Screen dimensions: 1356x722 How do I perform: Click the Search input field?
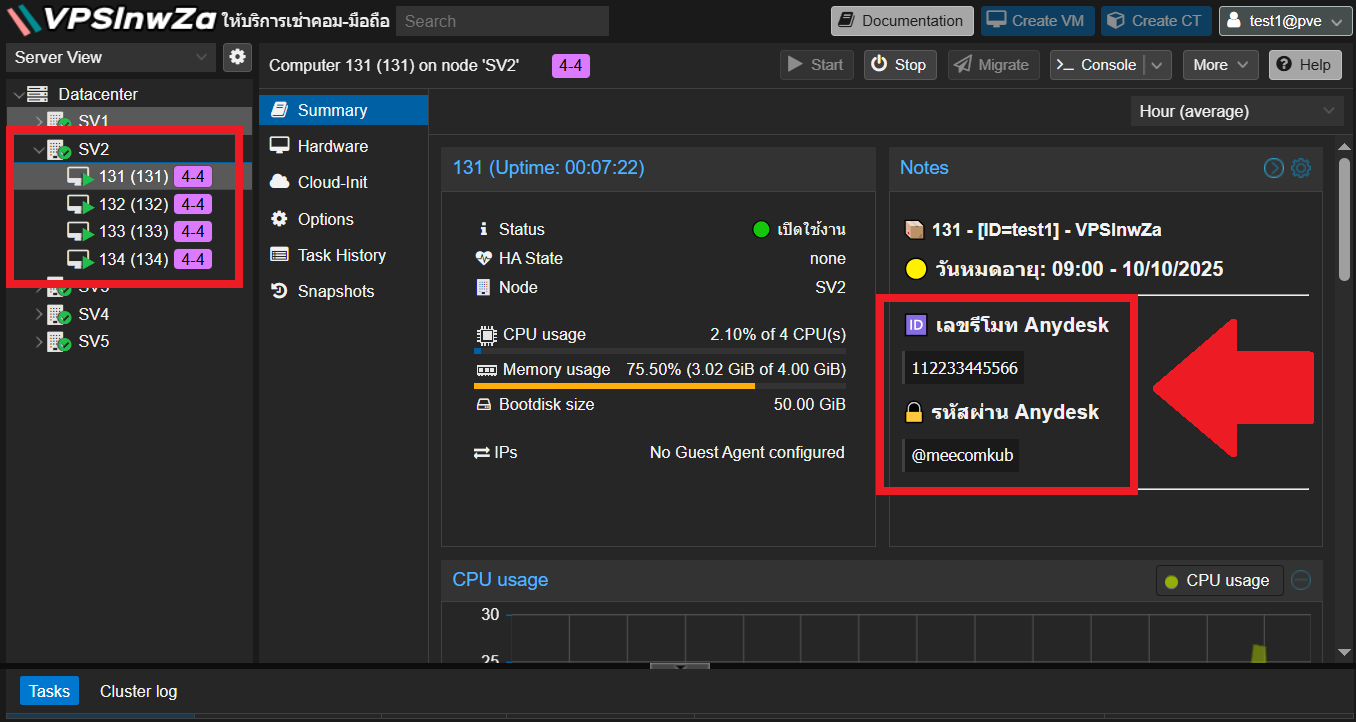tap(502, 21)
